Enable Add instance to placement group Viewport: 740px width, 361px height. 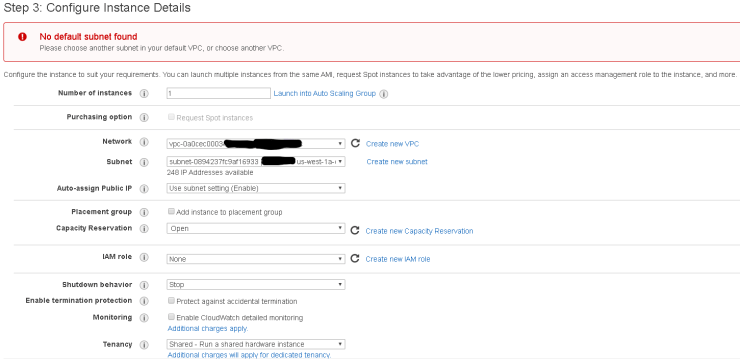click(171, 211)
